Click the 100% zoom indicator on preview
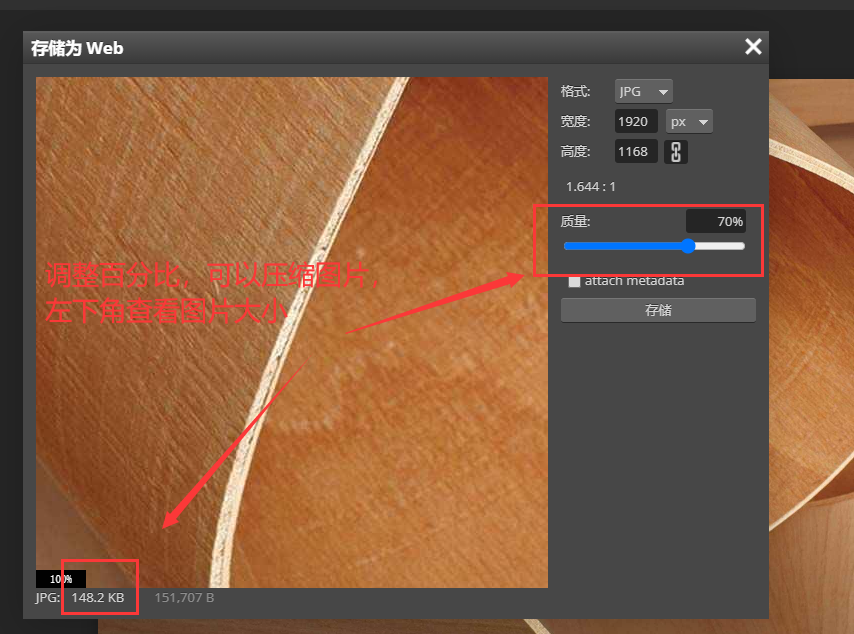Viewport: 854px width, 634px height. click(x=61, y=579)
